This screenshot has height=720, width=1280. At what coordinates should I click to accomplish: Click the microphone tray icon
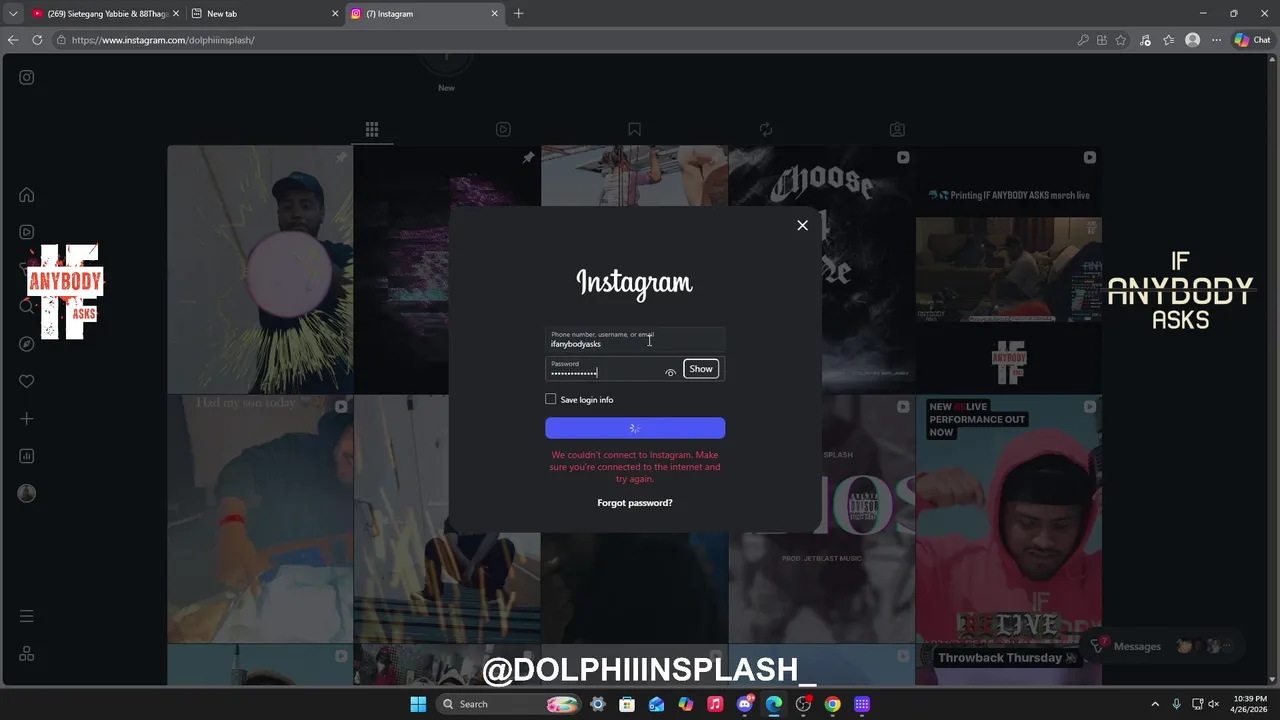pos(1176,704)
